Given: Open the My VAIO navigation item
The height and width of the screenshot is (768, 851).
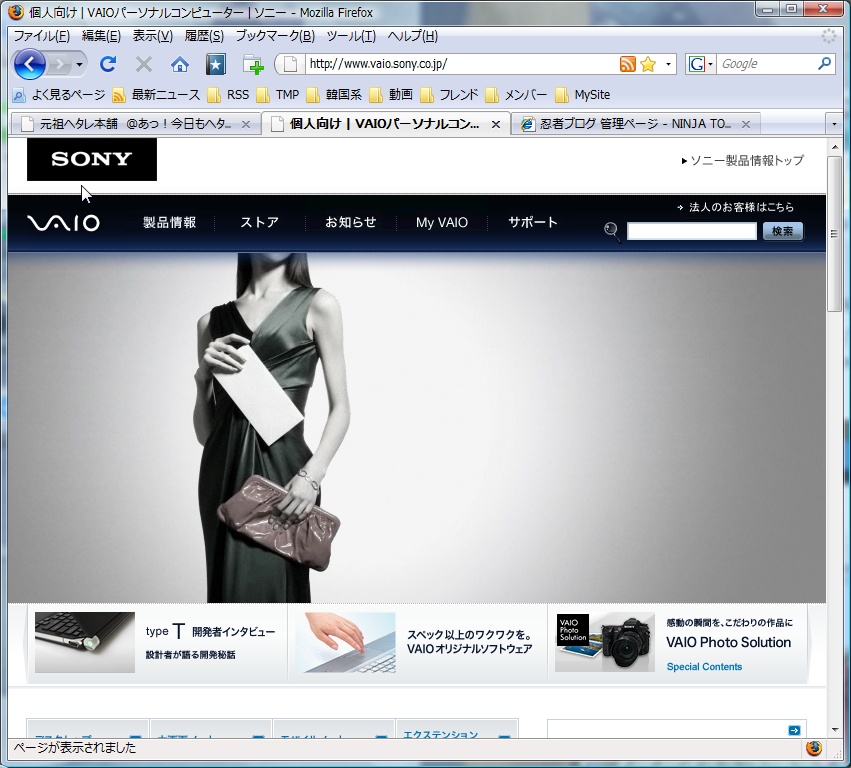Looking at the screenshot, I should pyautogui.click(x=442, y=223).
